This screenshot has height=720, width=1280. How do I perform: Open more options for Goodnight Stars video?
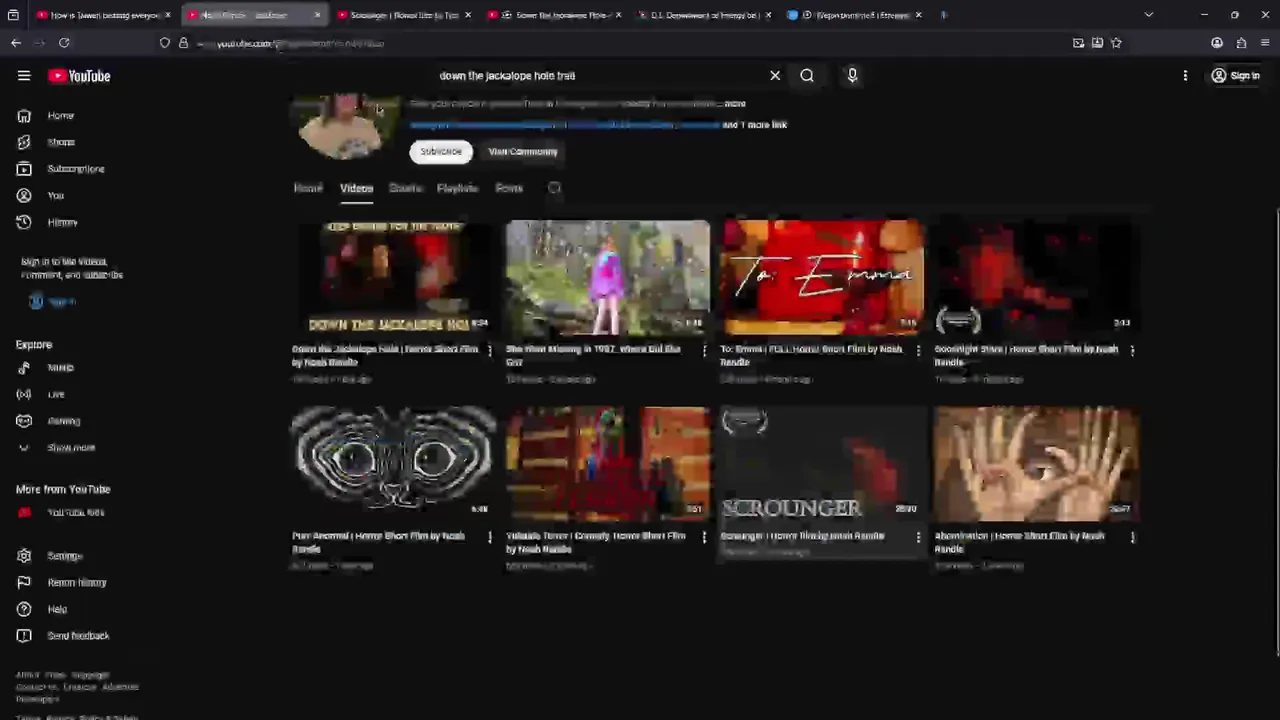[1132, 351]
